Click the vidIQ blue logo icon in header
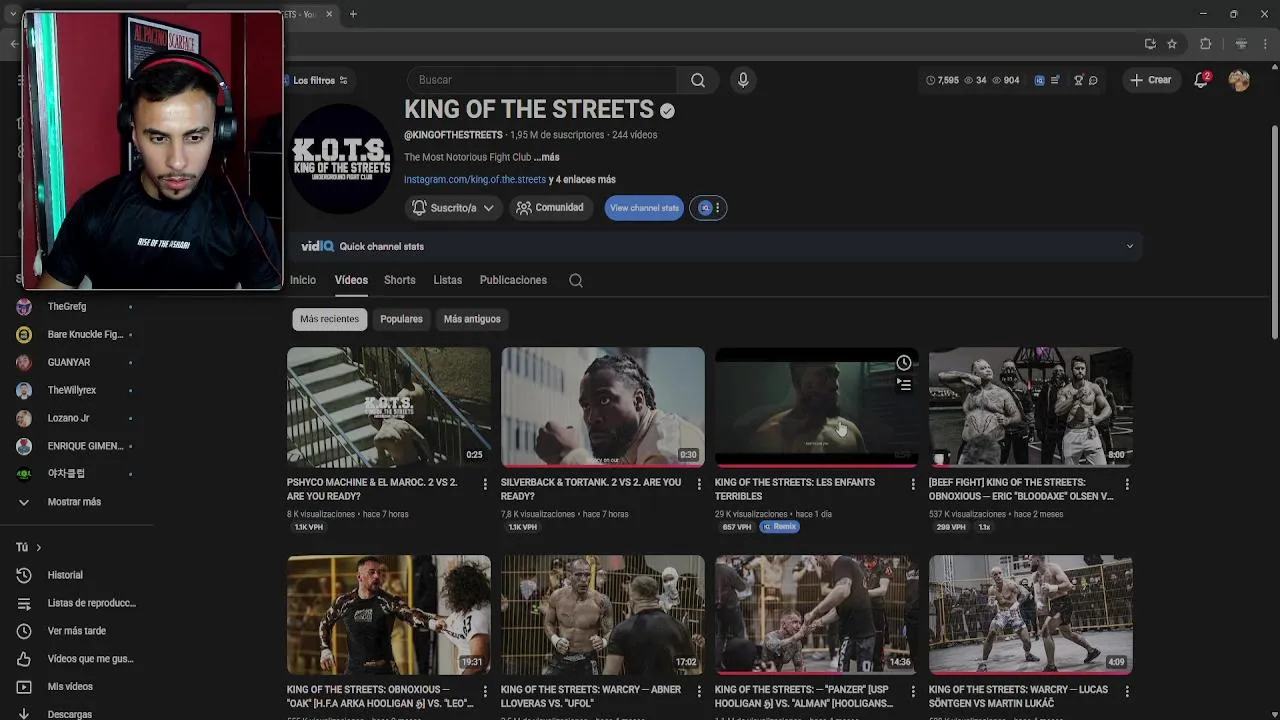This screenshot has height=720, width=1280. [x=1039, y=80]
